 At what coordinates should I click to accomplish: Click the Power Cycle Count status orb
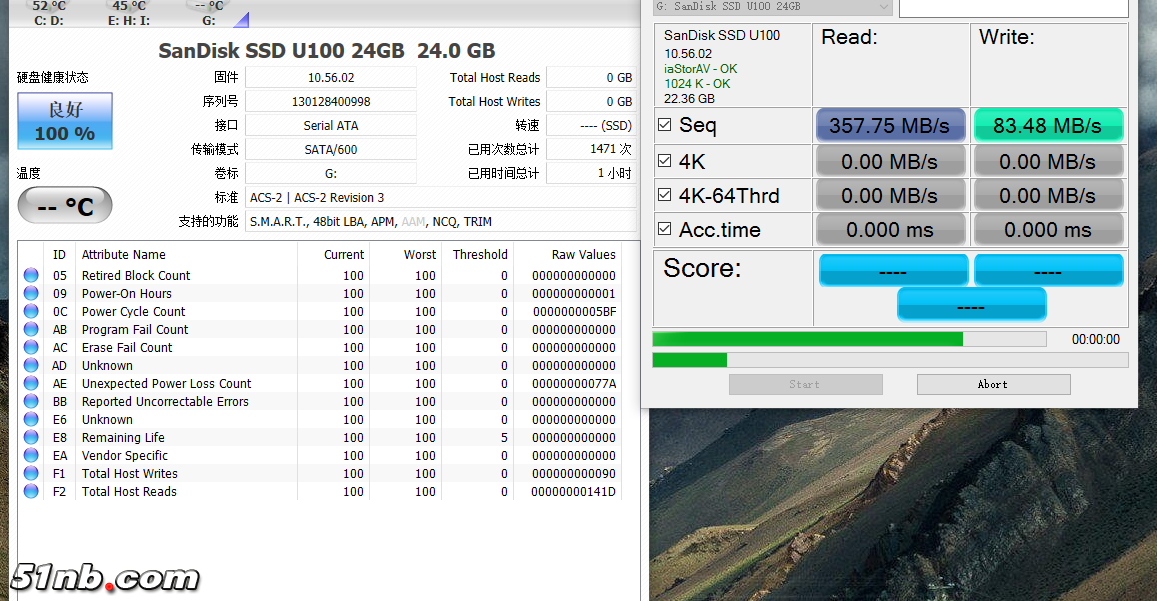pyautogui.click(x=31, y=312)
